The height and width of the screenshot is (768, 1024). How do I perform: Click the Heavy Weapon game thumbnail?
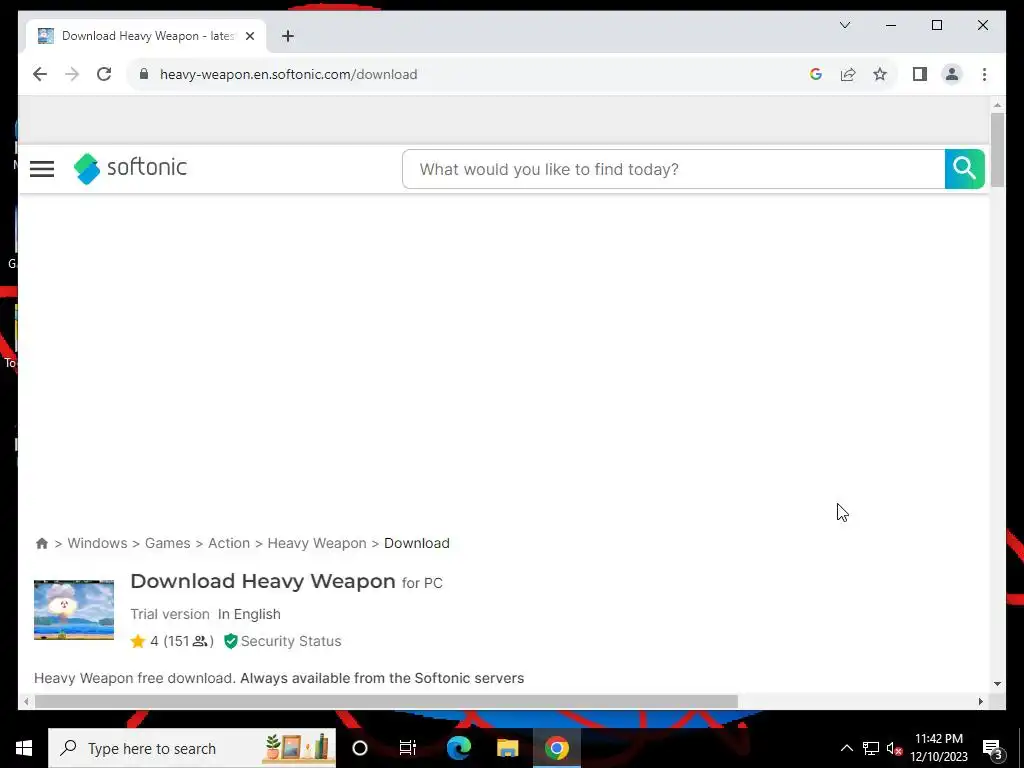pos(74,610)
